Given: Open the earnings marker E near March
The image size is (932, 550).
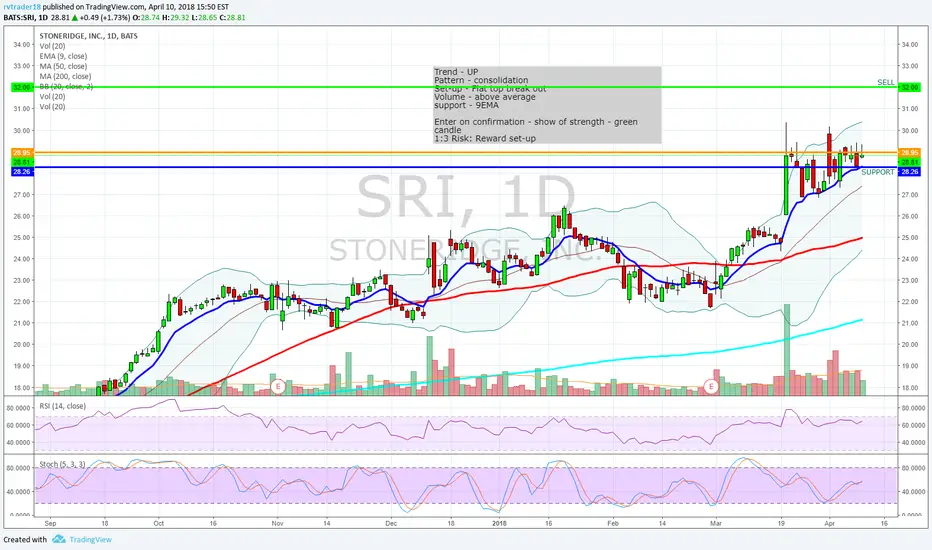Looking at the screenshot, I should click(x=711, y=387).
